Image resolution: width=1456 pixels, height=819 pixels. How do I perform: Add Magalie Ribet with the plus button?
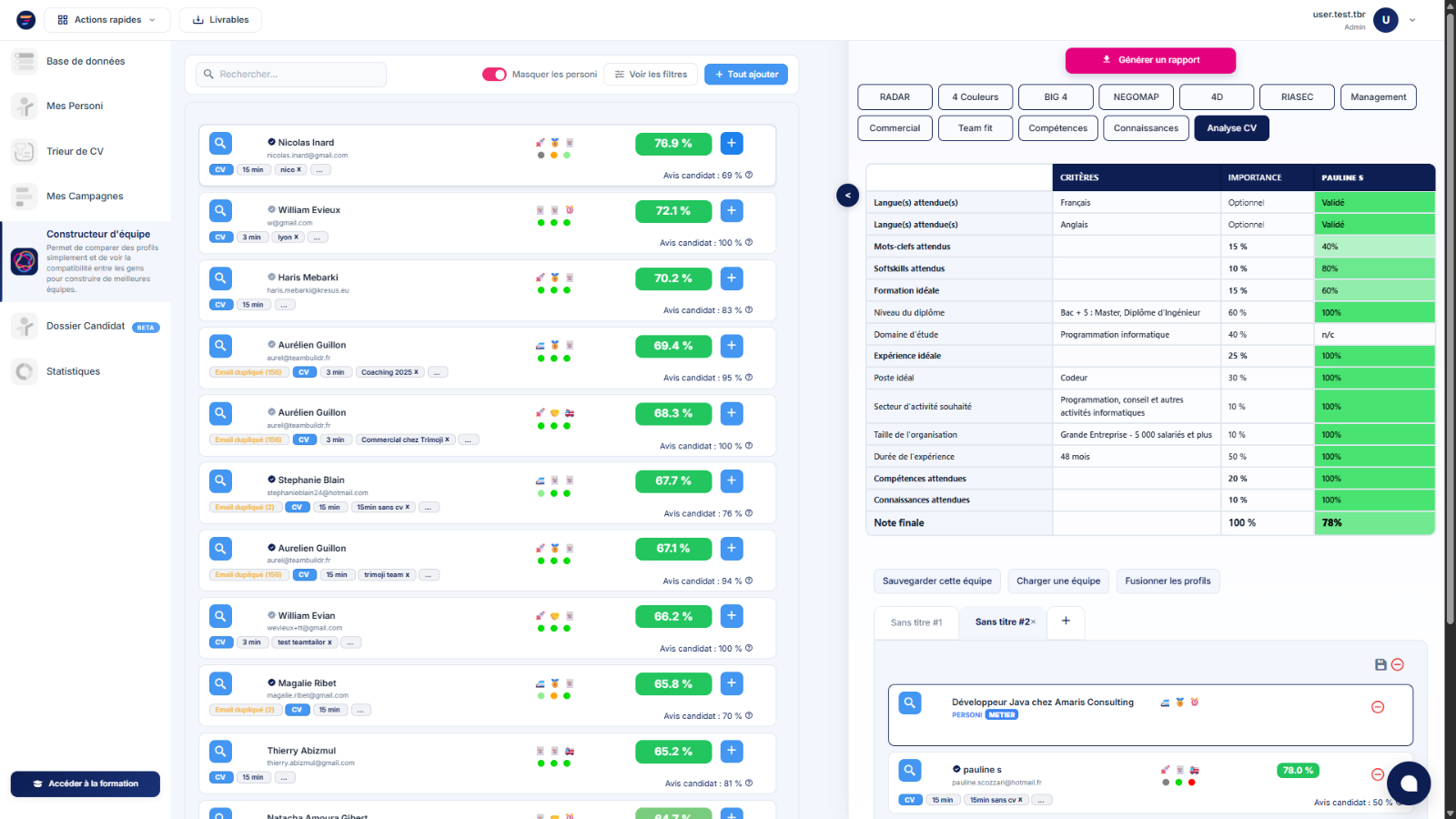pos(732,683)
